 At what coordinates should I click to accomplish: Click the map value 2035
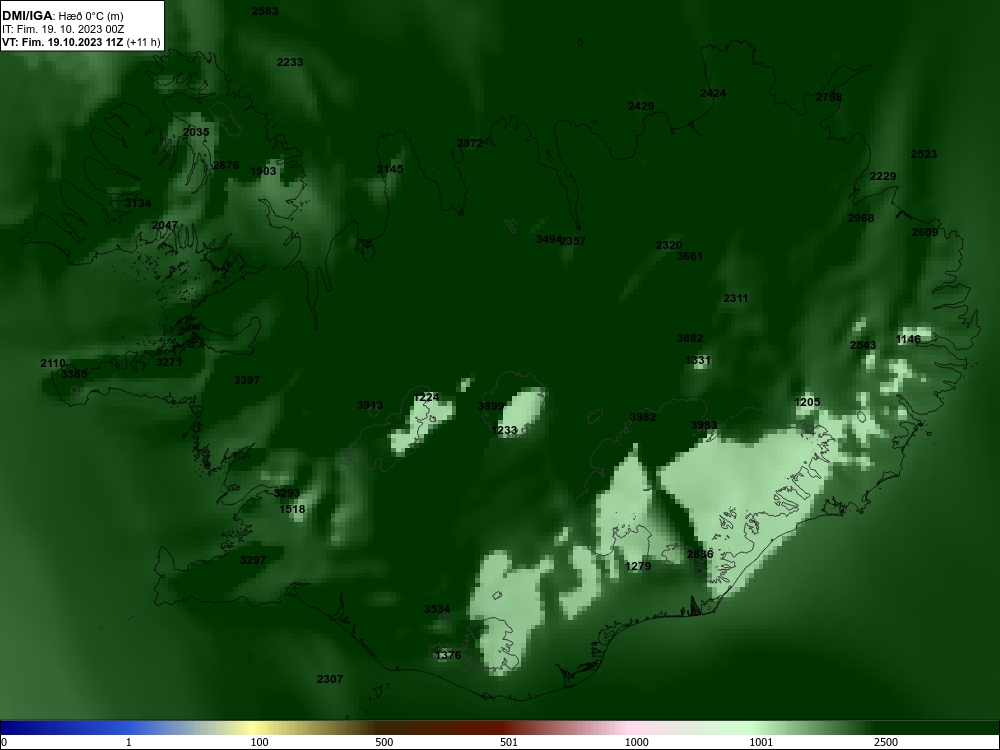tap(196, 132)
